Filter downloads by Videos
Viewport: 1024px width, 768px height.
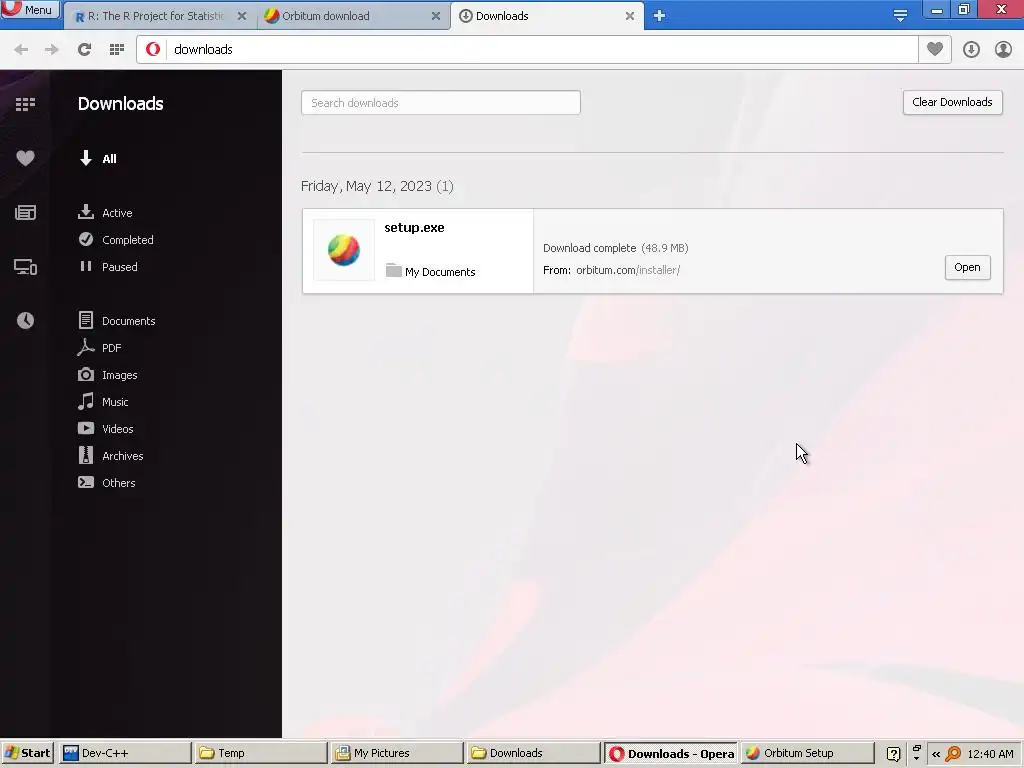(106, 428)
